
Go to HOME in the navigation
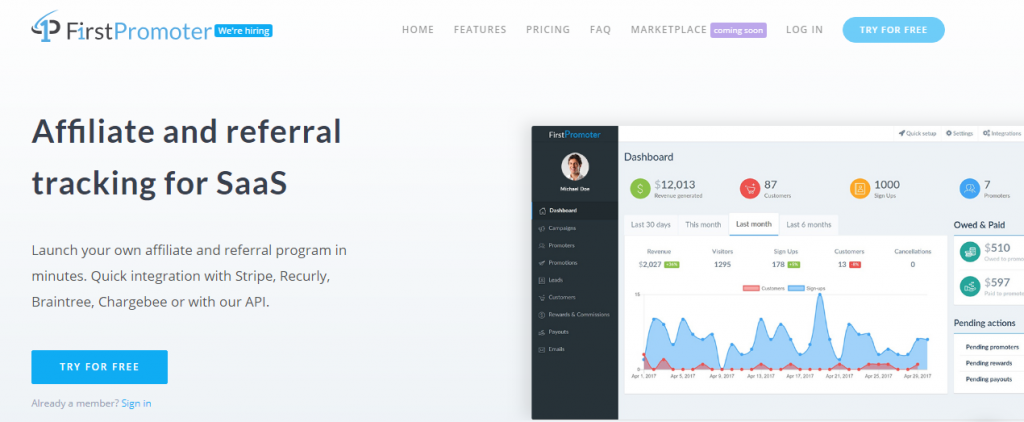[x=418, y=30]
